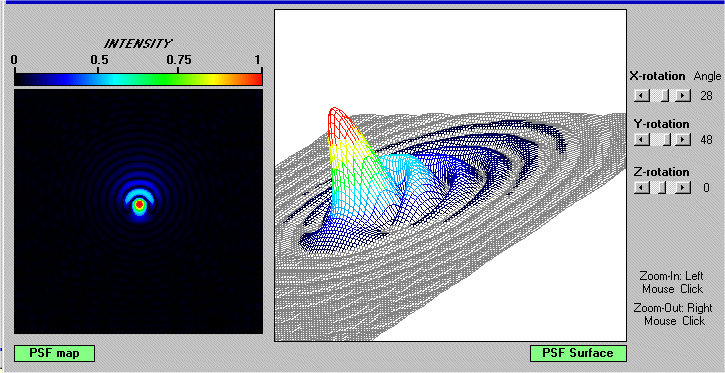Click the X-rotation angle value 28
The height and width of the screenshot is (373, 725).
[706, 96]
